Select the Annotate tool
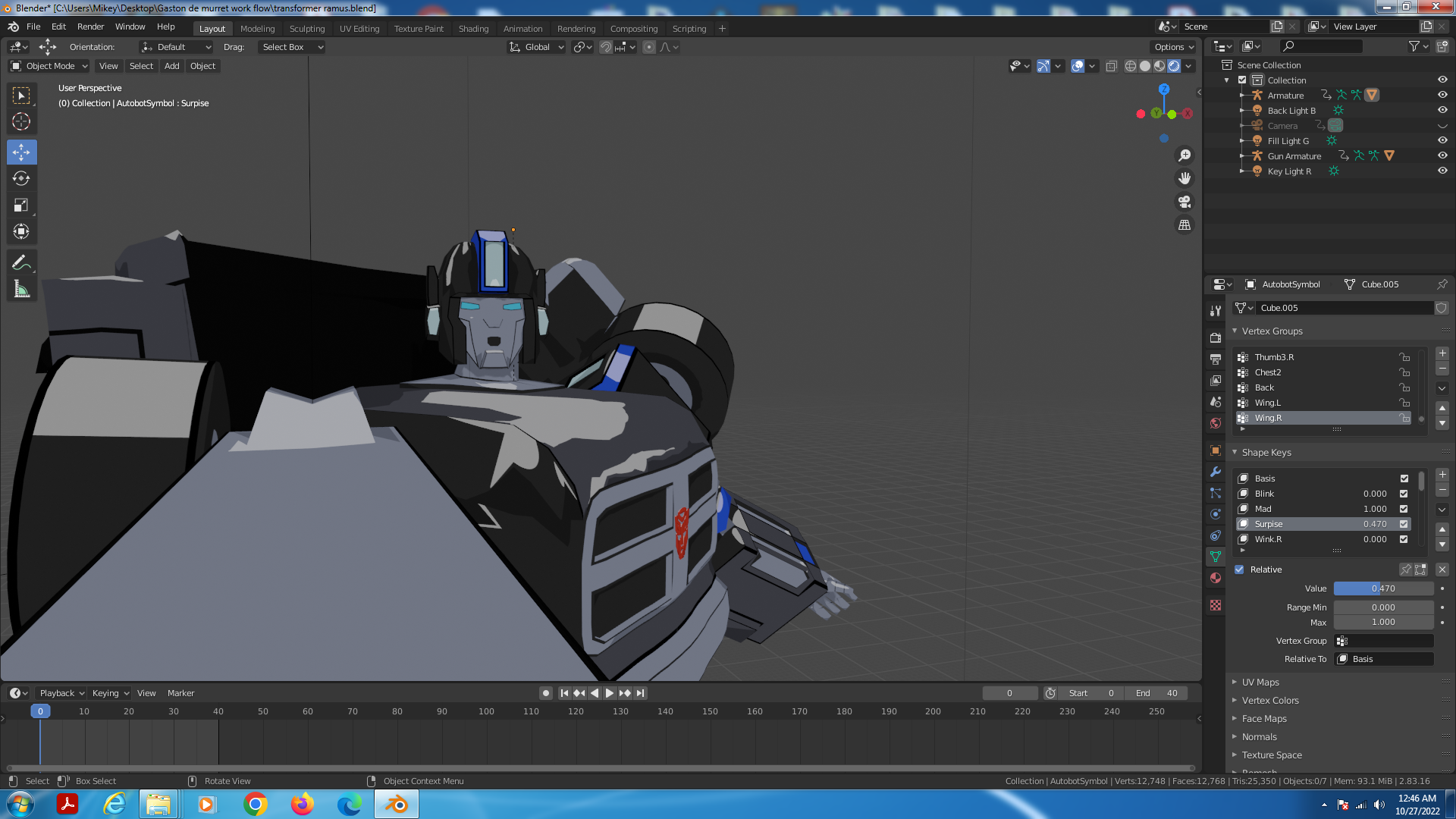 tap(21, 263)
